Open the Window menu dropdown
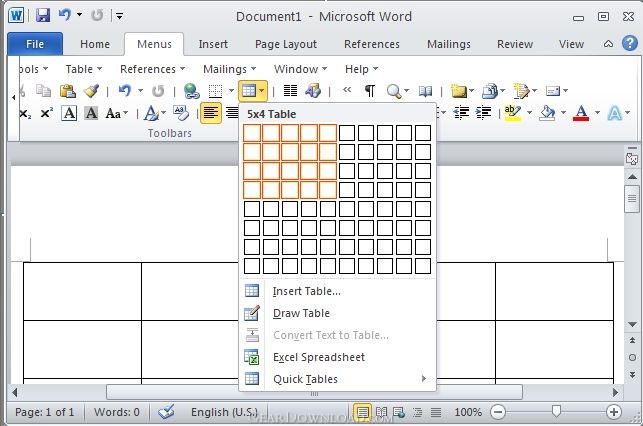643x426 pixels. point(300,69)
